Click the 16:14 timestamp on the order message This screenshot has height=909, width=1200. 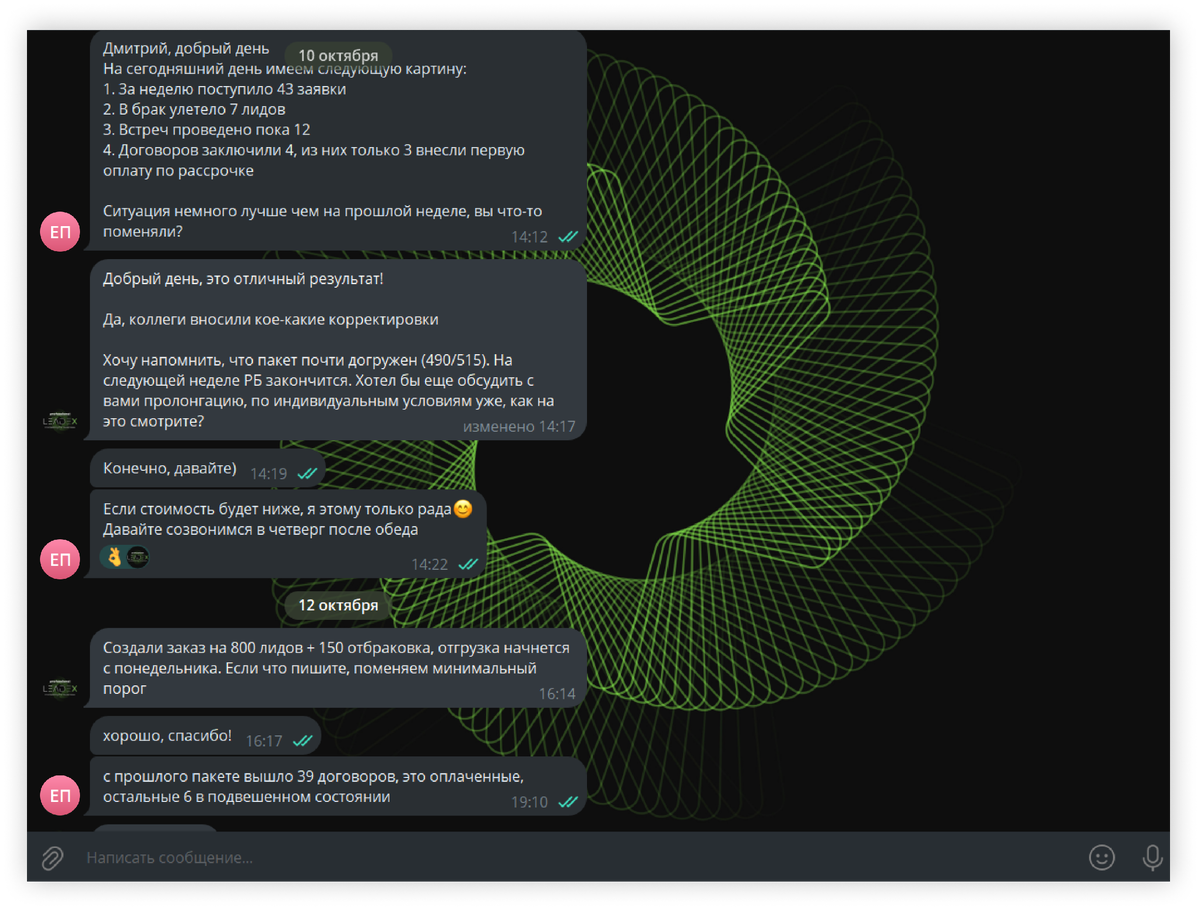(557, 693)
